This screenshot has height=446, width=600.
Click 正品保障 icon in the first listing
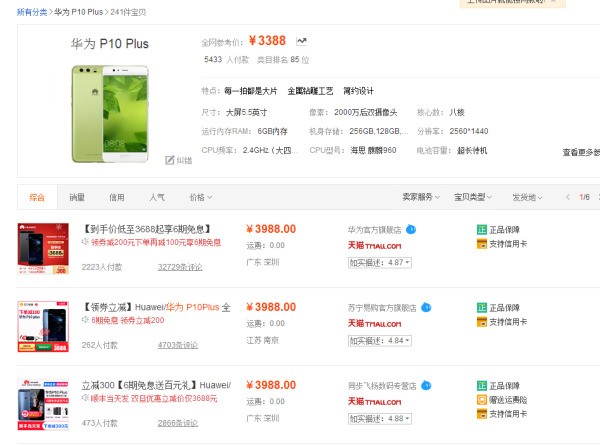(x=482, y=230)
